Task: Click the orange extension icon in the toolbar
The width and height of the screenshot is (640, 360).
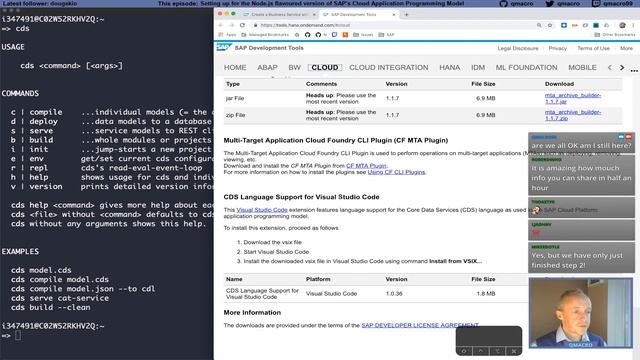Action: pos(575,25)
